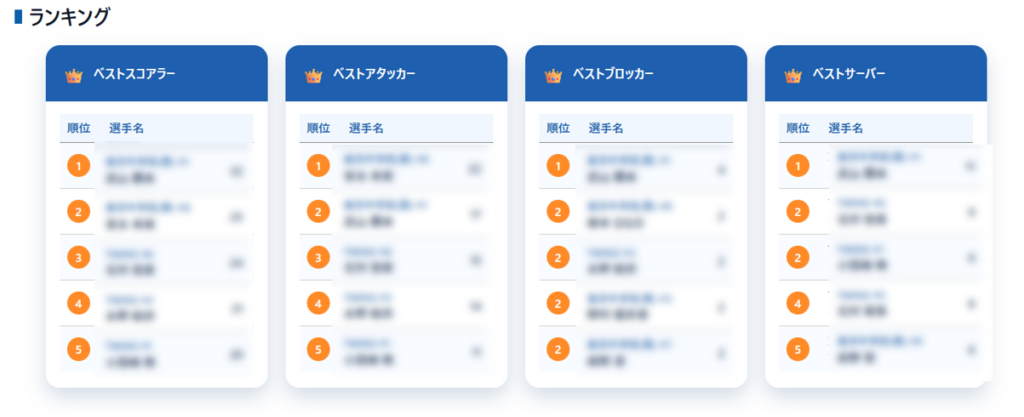Click rank 5 badge in ベストサーバー card

pyautogui.click(x=798, y=349)
